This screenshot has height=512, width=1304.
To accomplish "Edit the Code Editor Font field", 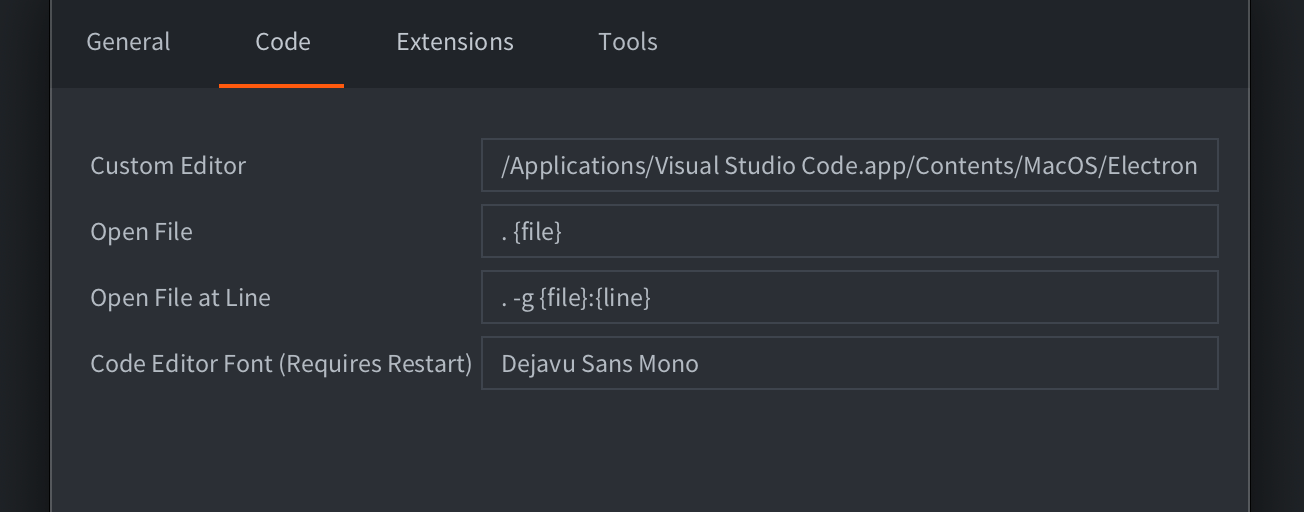I will [x=849, y=363].
